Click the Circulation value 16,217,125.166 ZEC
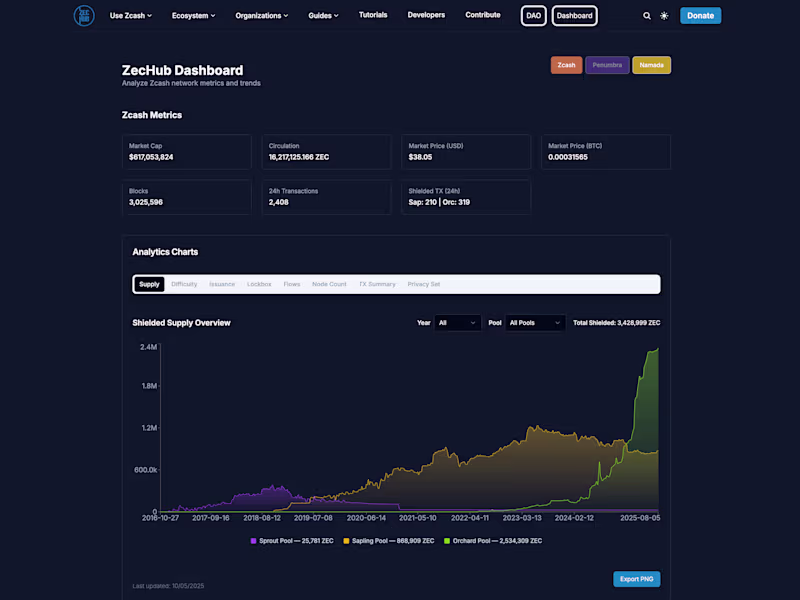The height and width of the screenshot is (600, 800). [299, 157]
